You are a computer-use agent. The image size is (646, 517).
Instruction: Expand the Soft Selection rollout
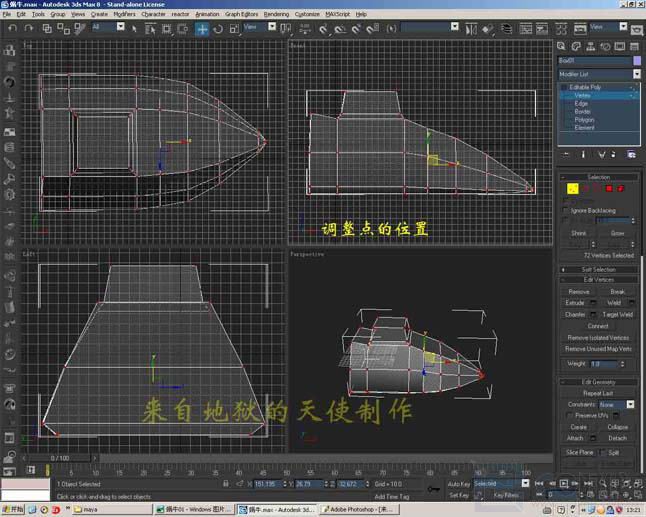tap(599, 269)
